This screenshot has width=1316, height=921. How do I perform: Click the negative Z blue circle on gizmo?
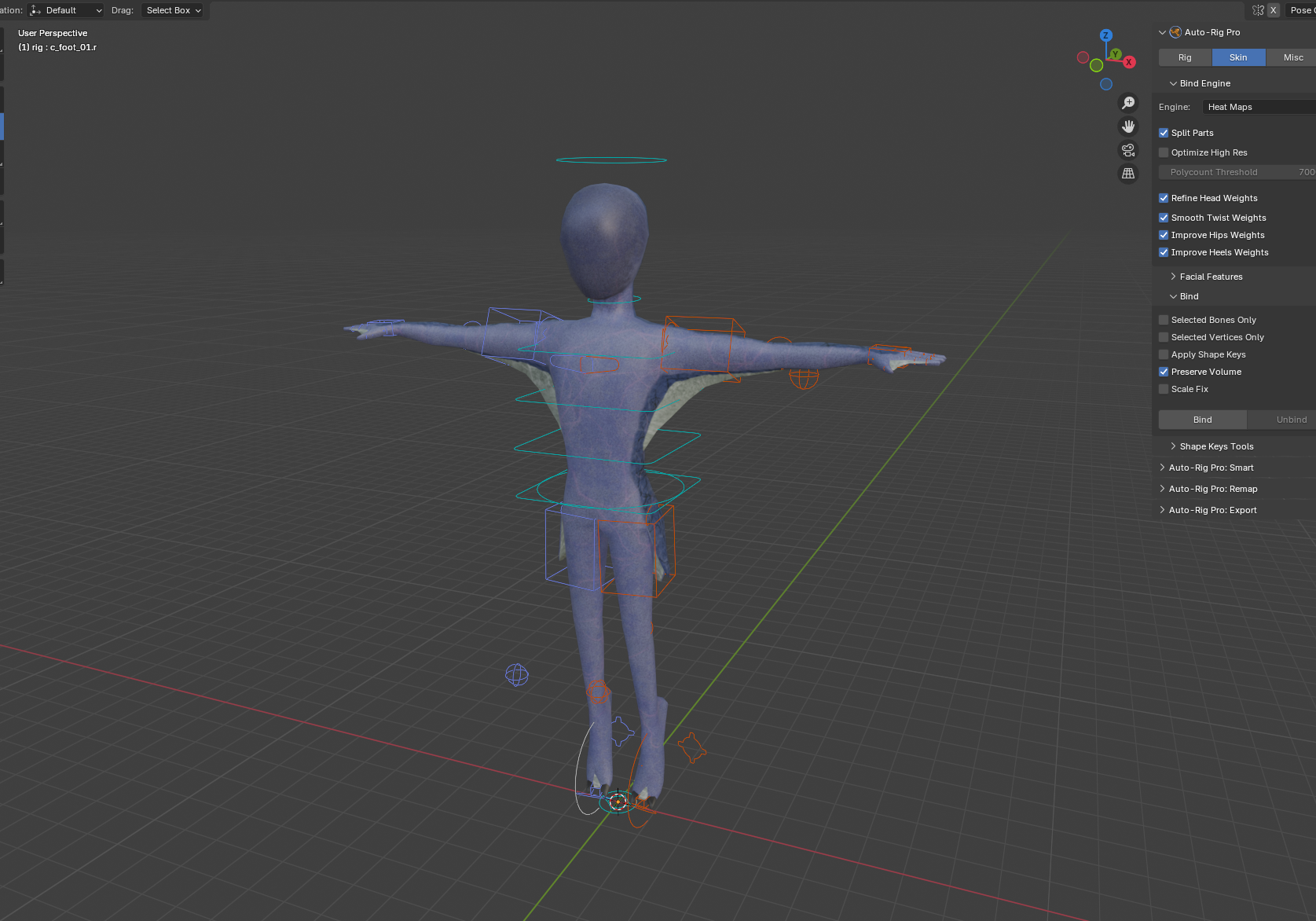[x=1106, y=84]
